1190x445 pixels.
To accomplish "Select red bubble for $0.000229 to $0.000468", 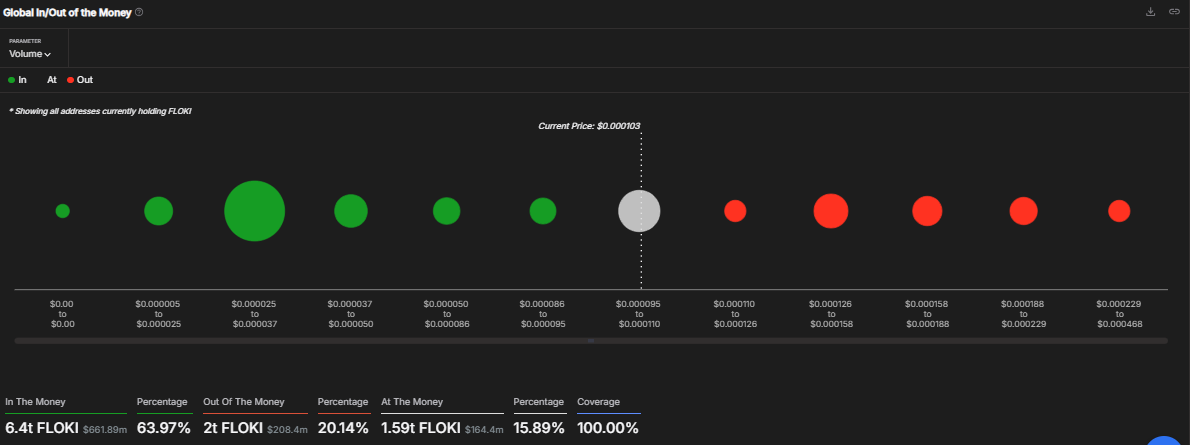I will (1119, 211).
